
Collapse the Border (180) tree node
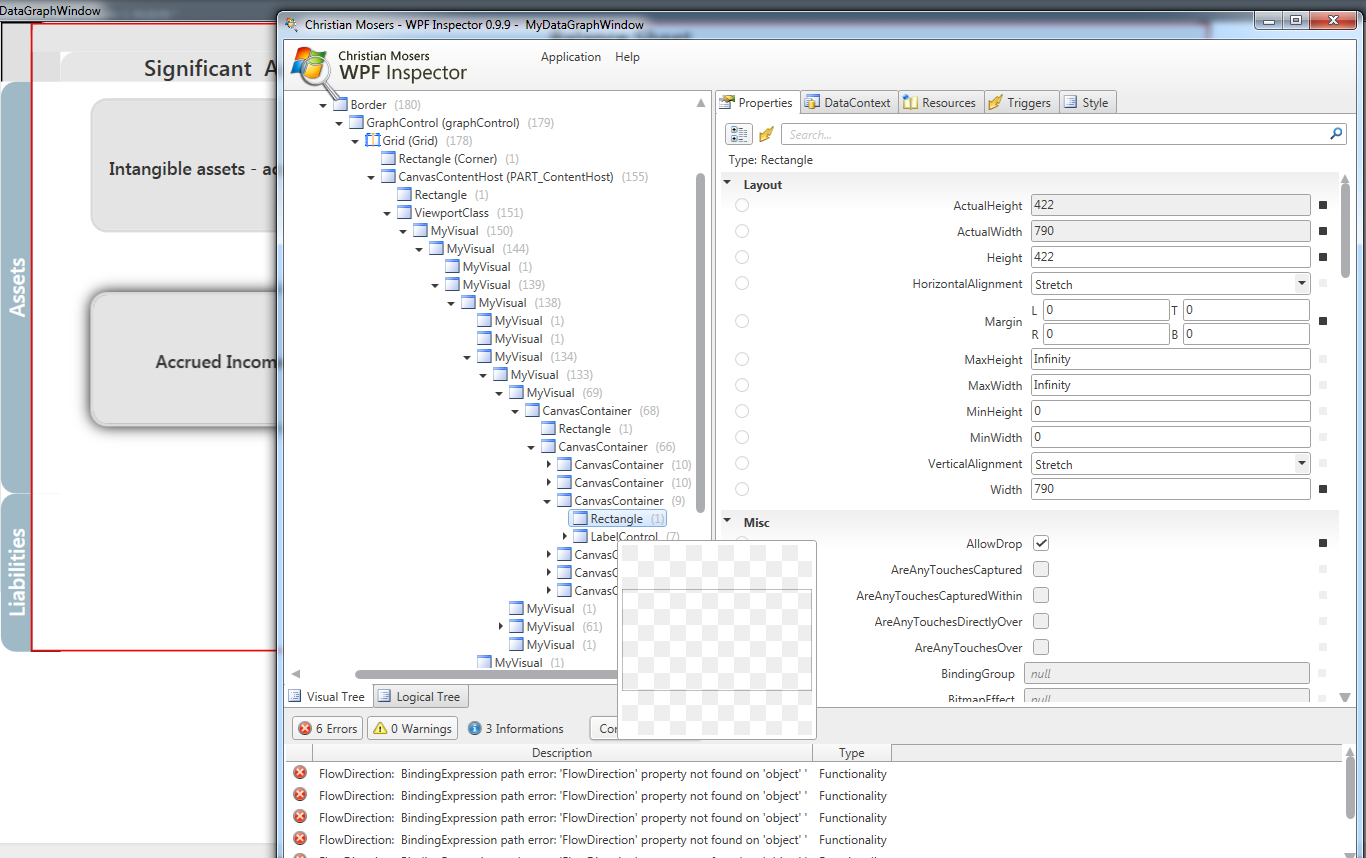[x=323, y=105]
